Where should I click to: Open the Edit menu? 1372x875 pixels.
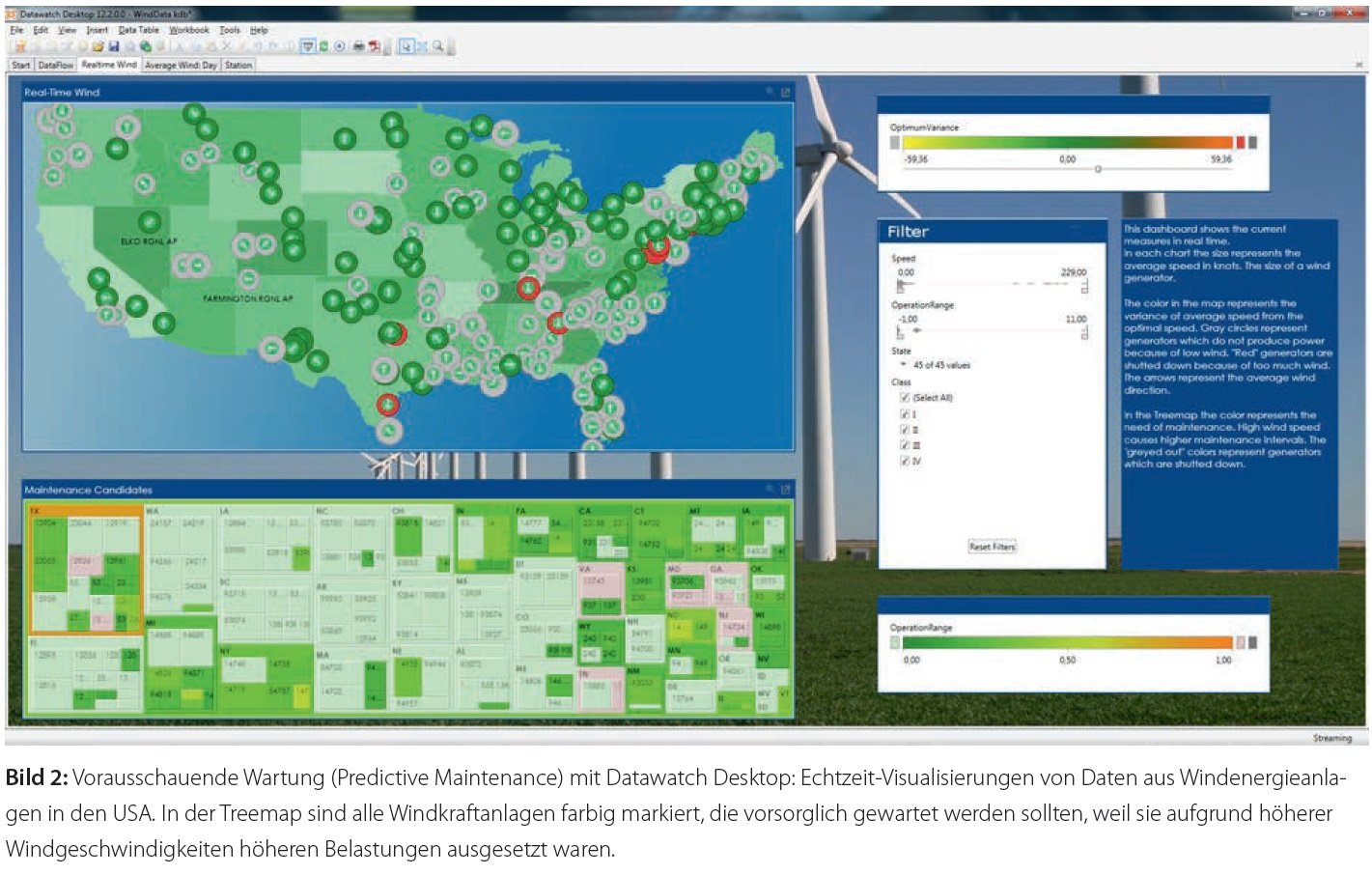point(41,30)
